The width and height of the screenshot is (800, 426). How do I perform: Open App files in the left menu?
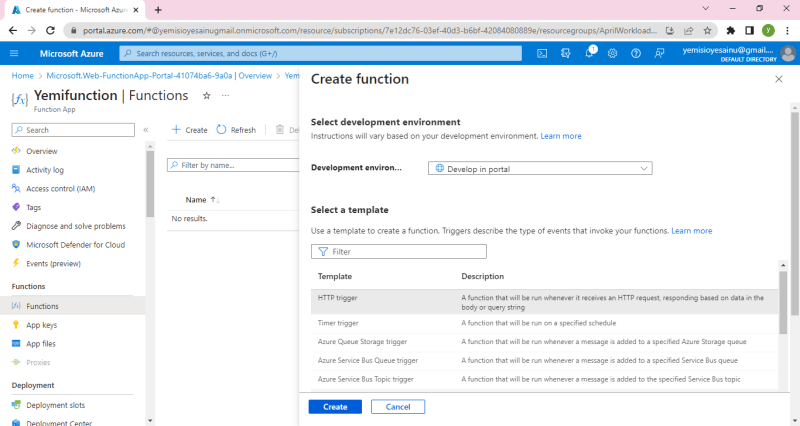click(41, 344)
